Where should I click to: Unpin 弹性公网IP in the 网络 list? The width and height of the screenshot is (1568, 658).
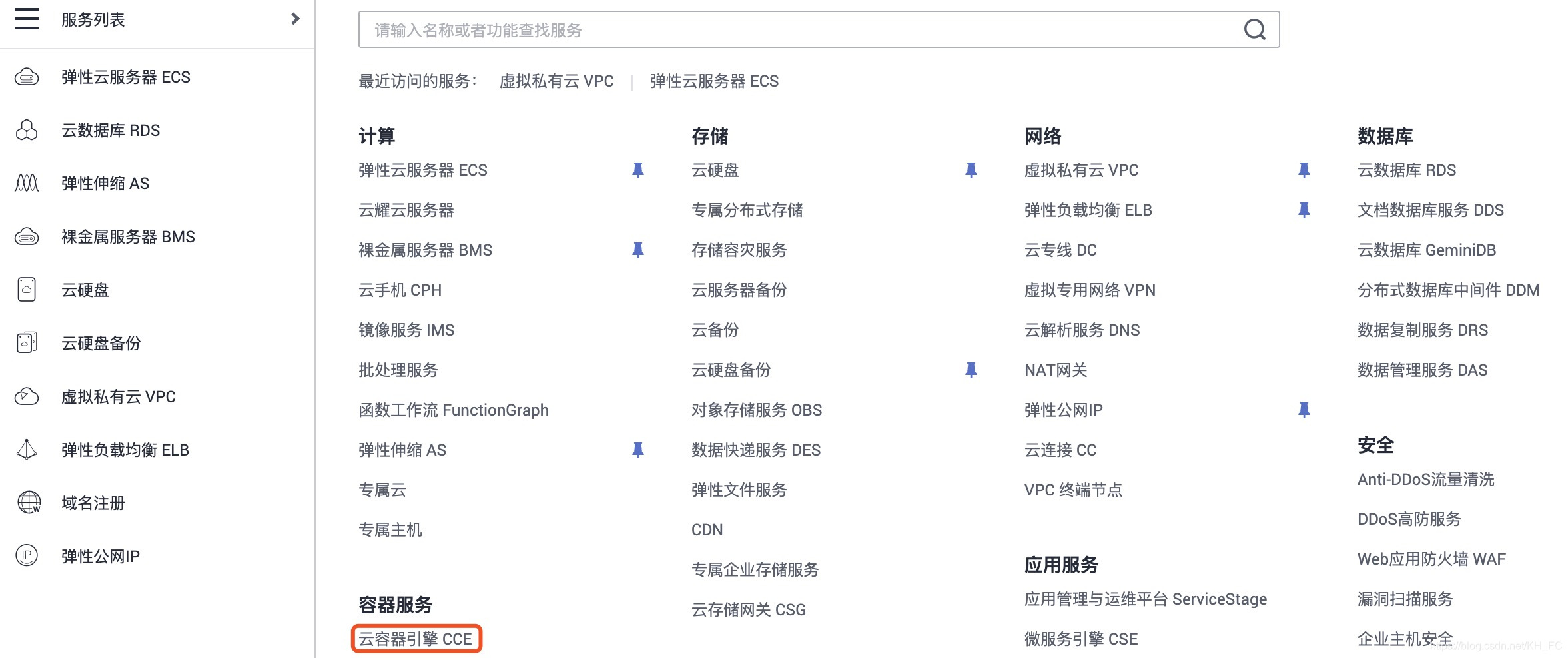[x=1304, y=410]
